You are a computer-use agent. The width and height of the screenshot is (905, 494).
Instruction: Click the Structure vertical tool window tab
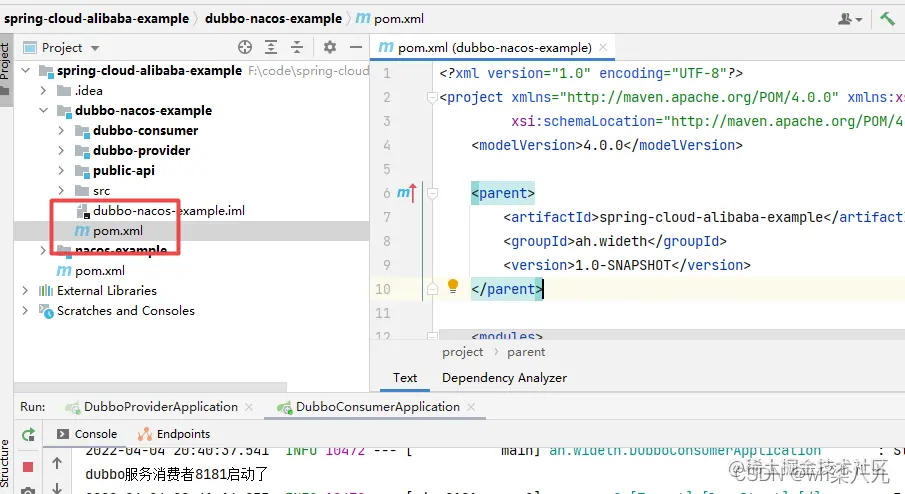(x=5, y=463)
